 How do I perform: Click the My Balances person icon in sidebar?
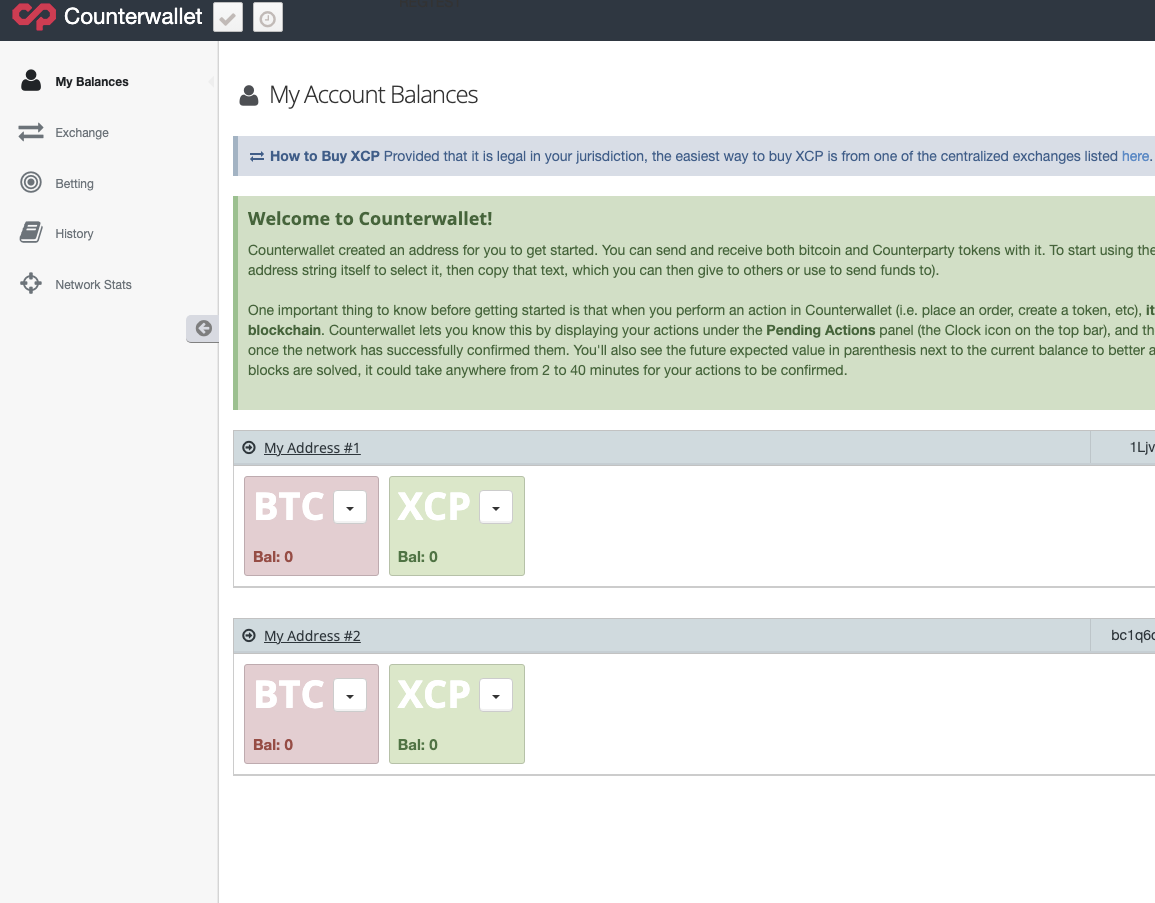click(31, 80)
